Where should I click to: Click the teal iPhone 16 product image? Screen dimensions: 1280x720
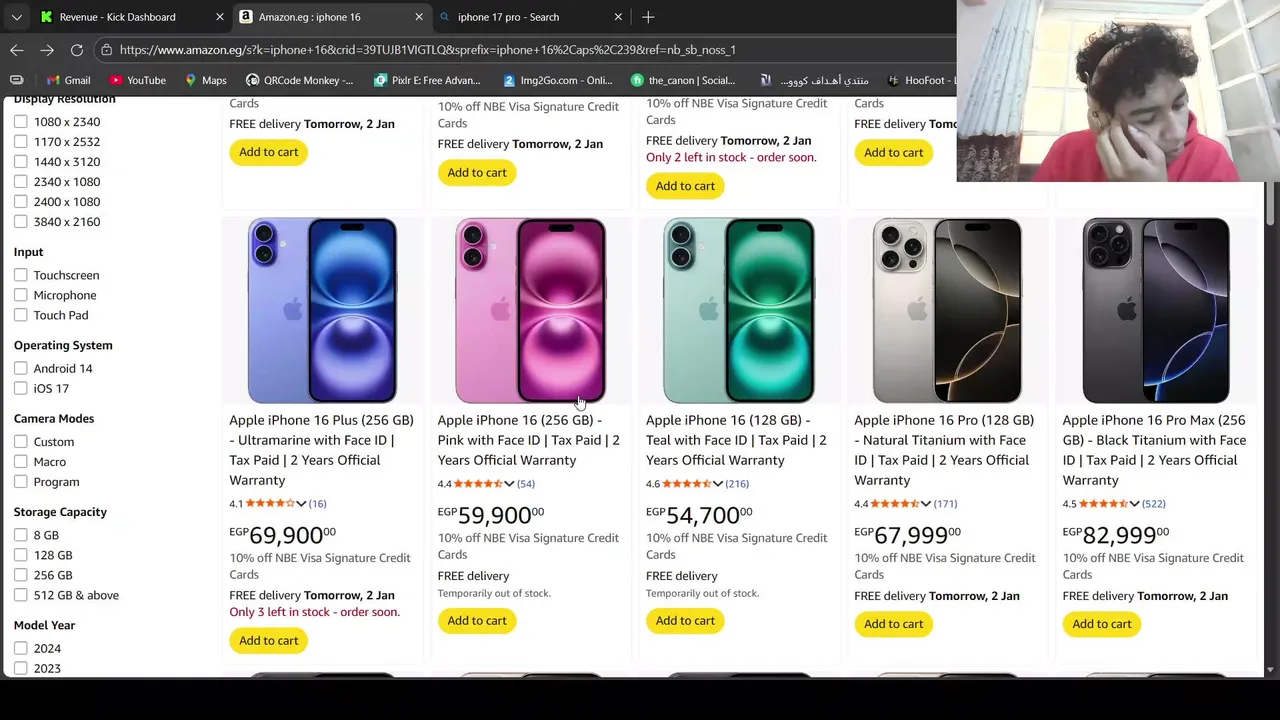pos(738,310)
